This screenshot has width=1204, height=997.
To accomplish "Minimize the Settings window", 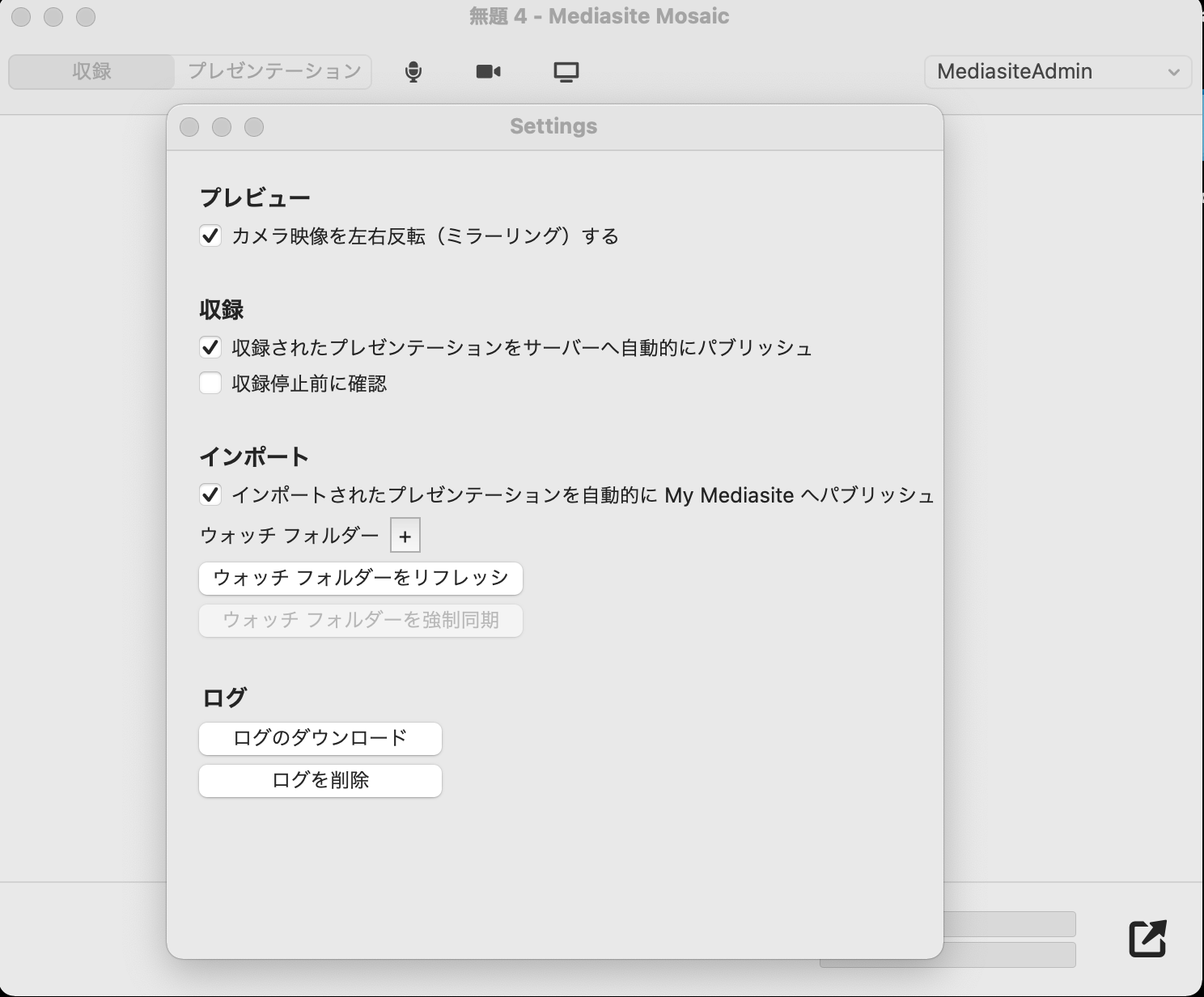I will point(222,127).
